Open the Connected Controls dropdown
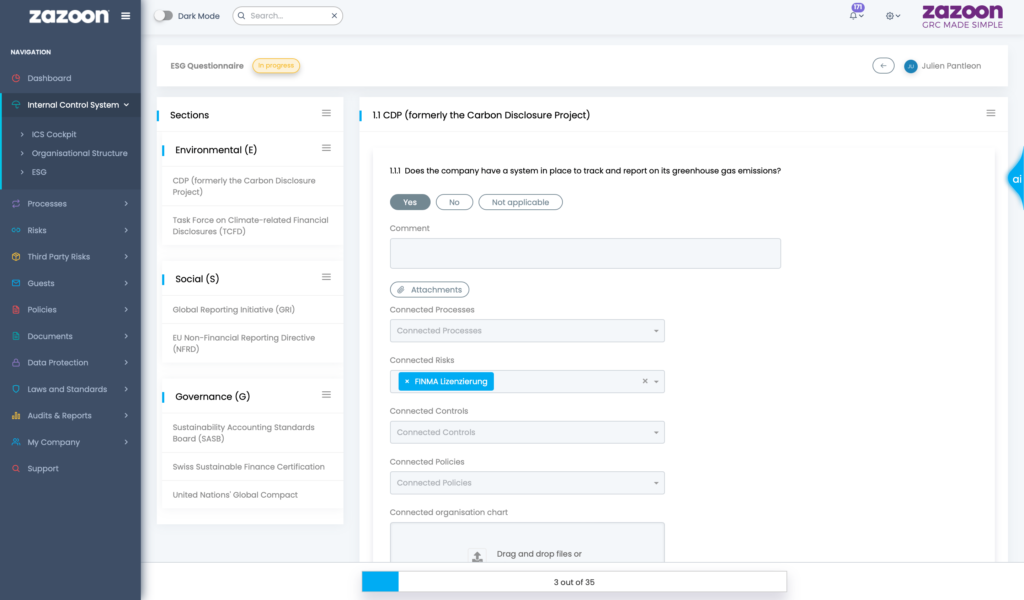 (x=527, y=432)
